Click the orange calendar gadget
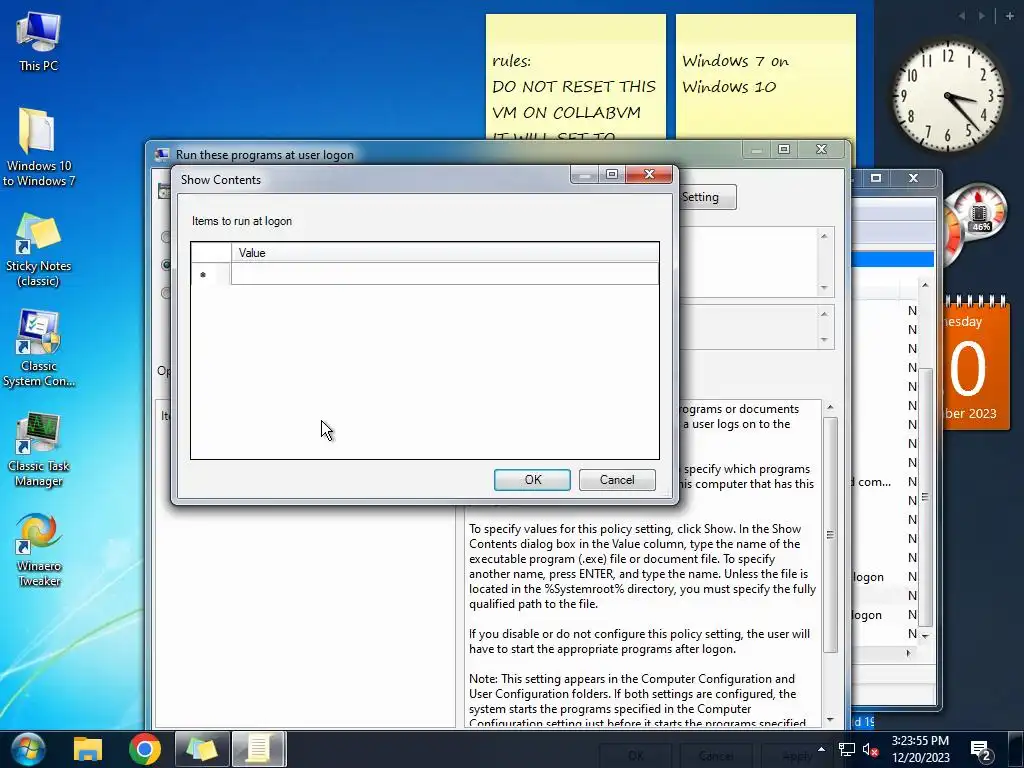1024x768 pixels. [x=975, y=363]
